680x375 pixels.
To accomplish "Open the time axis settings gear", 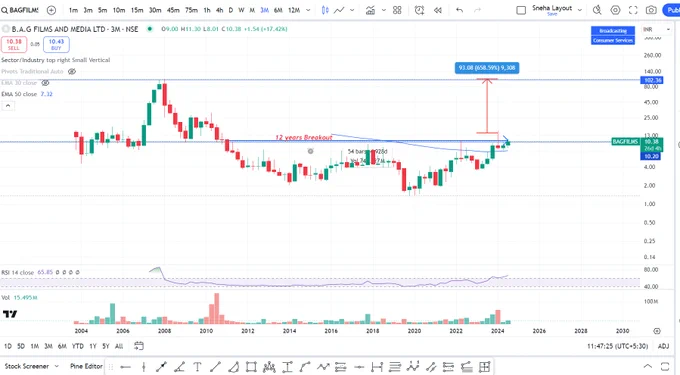I will pyautogui.click(x=657, y=331).
